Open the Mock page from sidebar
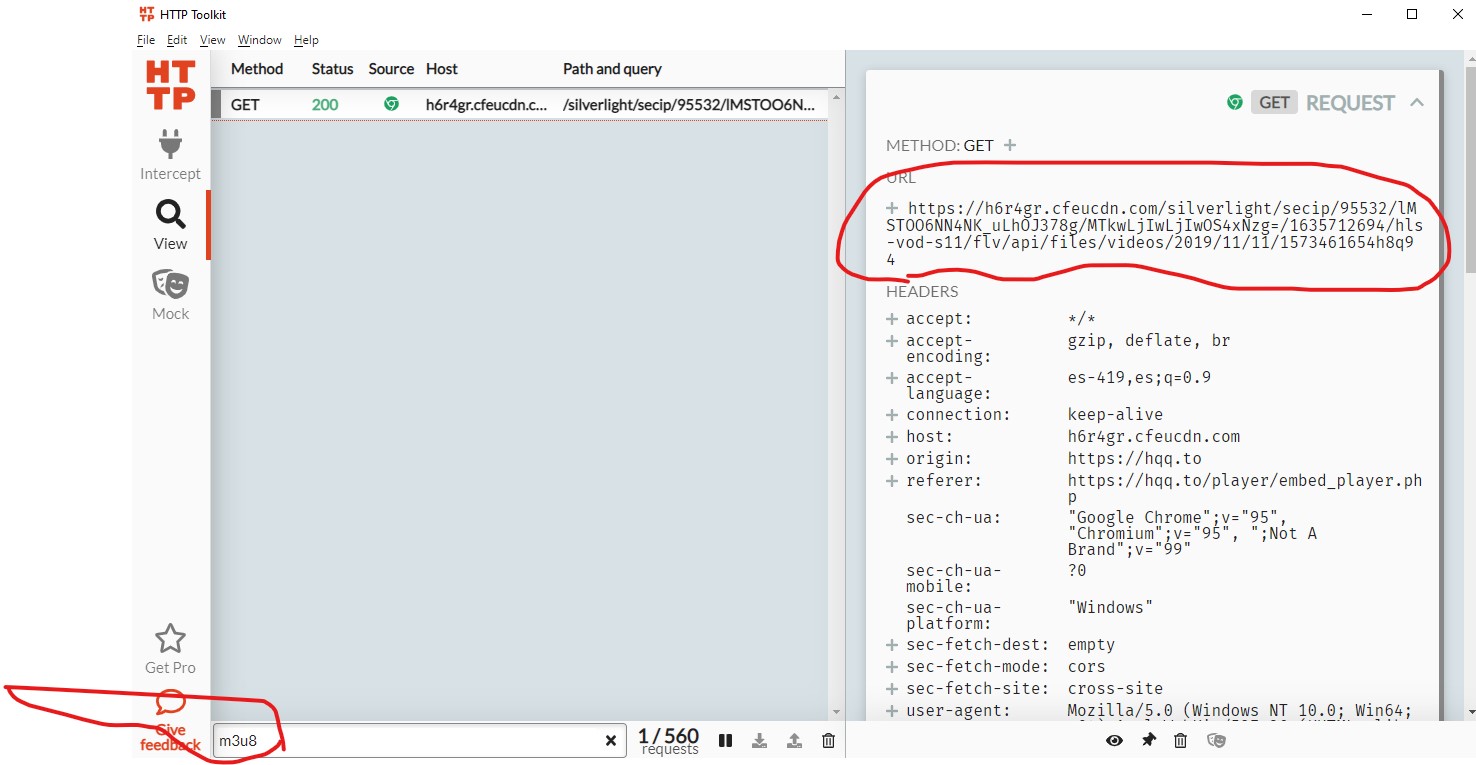Viewport: 1476px width, 765px height. click(170, 295)
